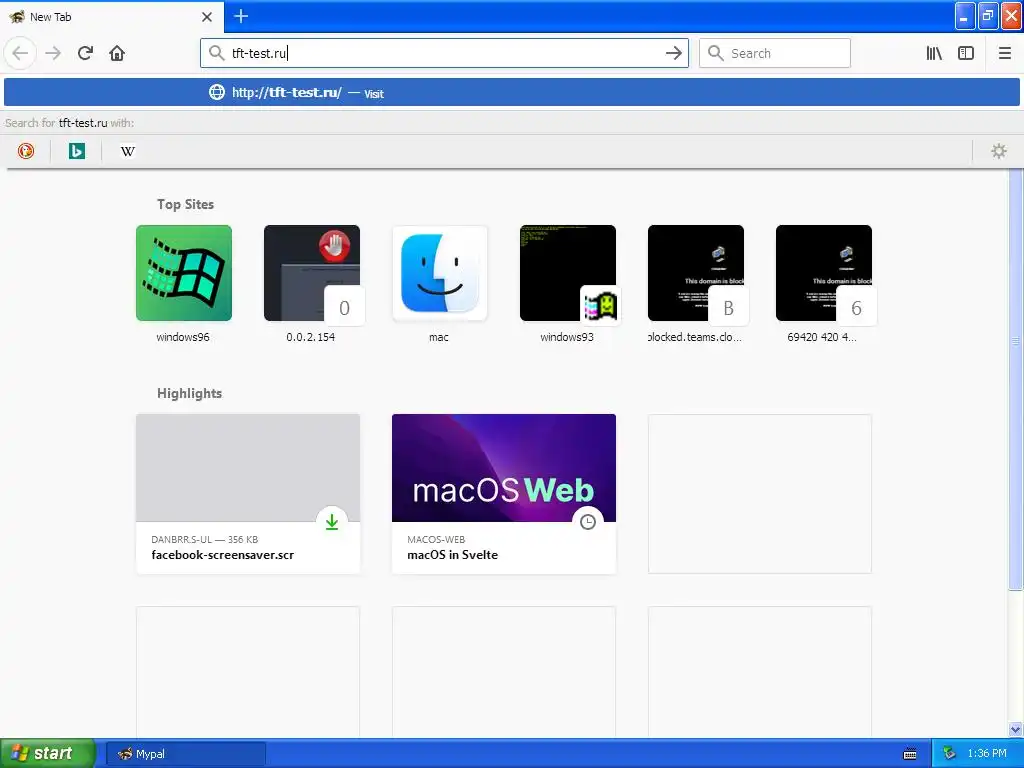1024x768 pixels.
Task: Open the on-screen keyboard tray icon
Action: (x=910, y=754)
